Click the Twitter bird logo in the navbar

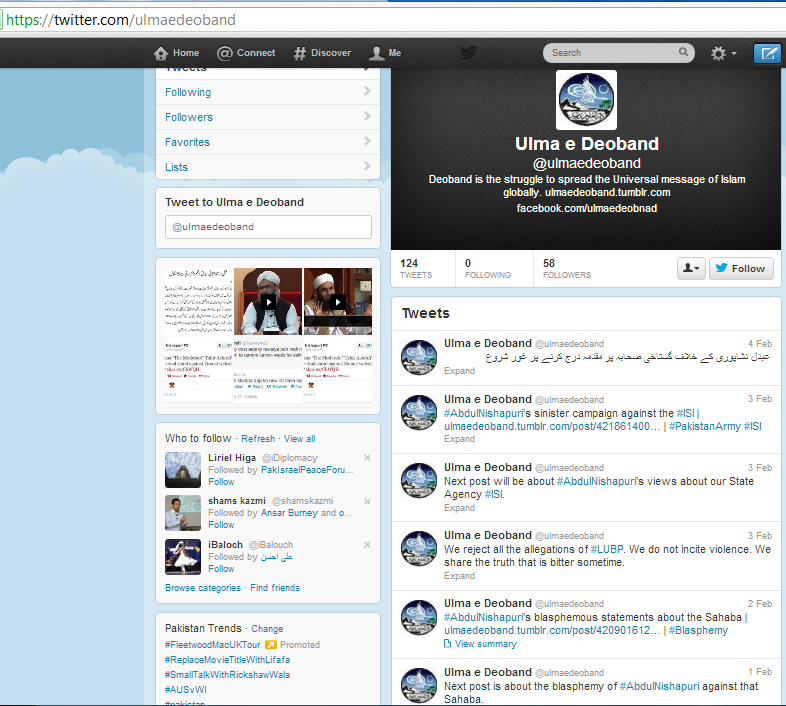click(468, 53)
